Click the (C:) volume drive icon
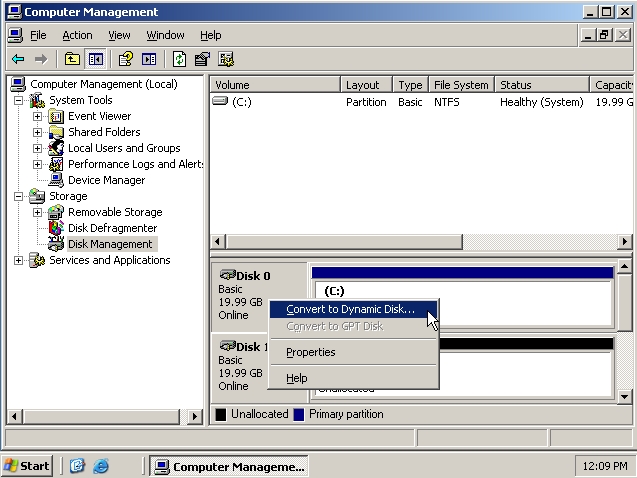The width and height of the screenshot is (637, 478). coord(220,101)
